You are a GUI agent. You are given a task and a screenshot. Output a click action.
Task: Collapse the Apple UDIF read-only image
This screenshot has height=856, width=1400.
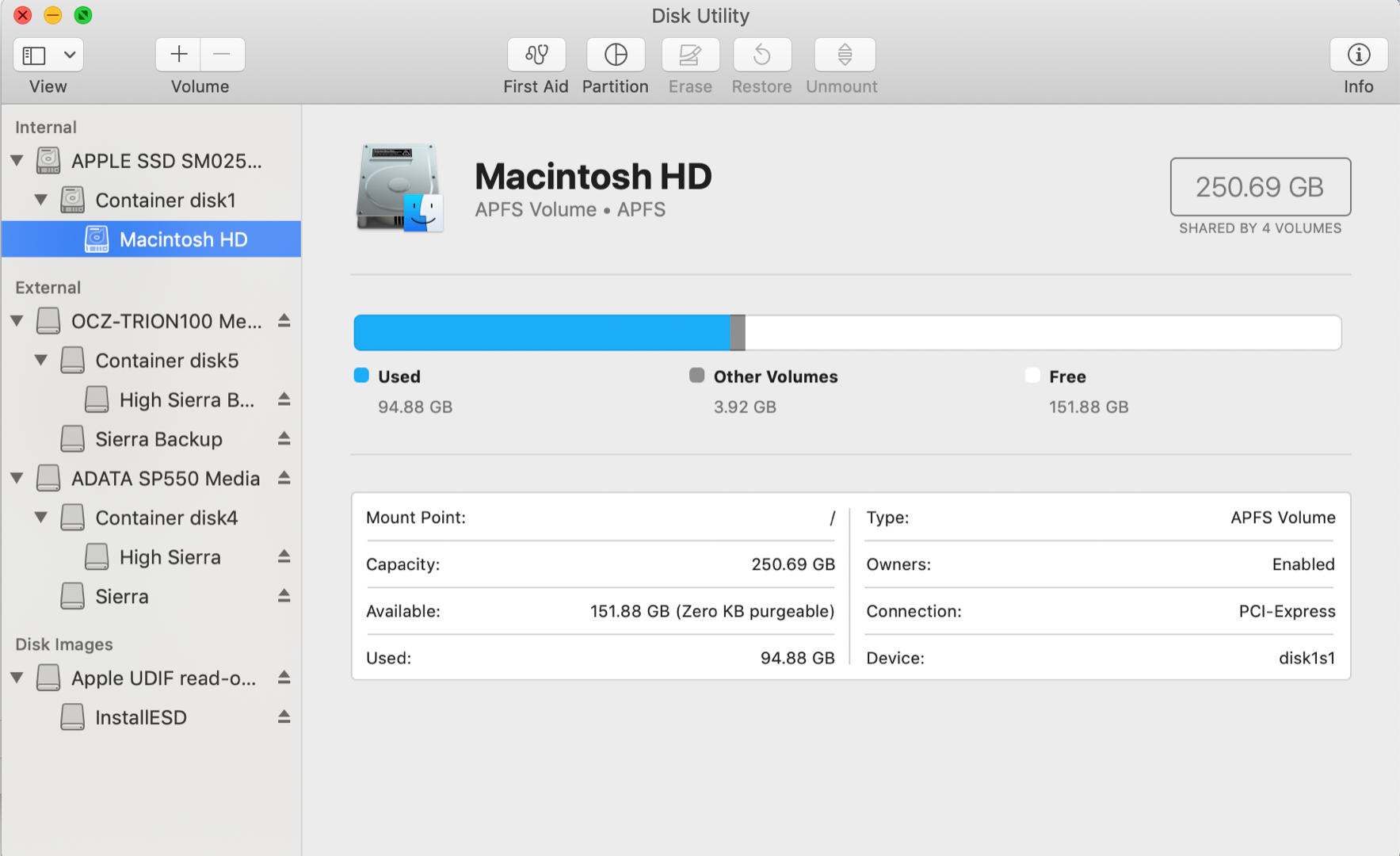(x=17, y=678)
